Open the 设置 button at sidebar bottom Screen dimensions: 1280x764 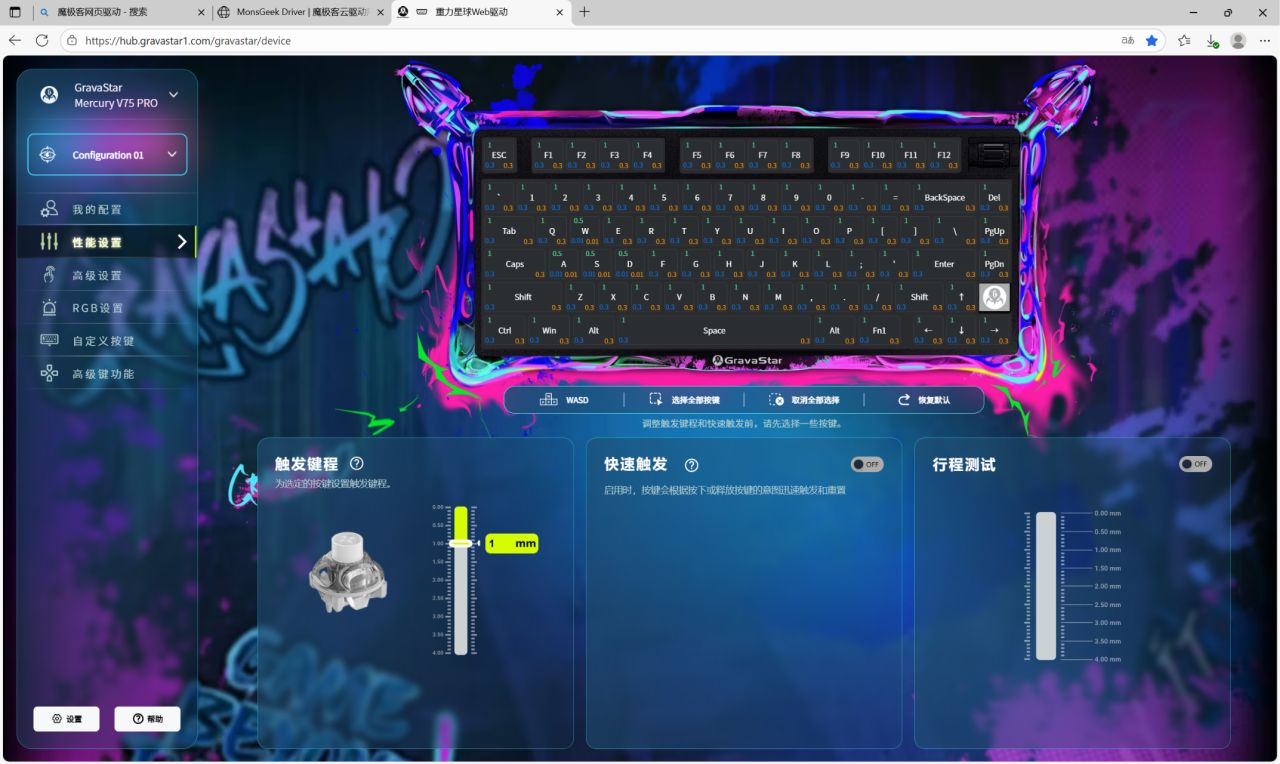click(x=66, y=719)
